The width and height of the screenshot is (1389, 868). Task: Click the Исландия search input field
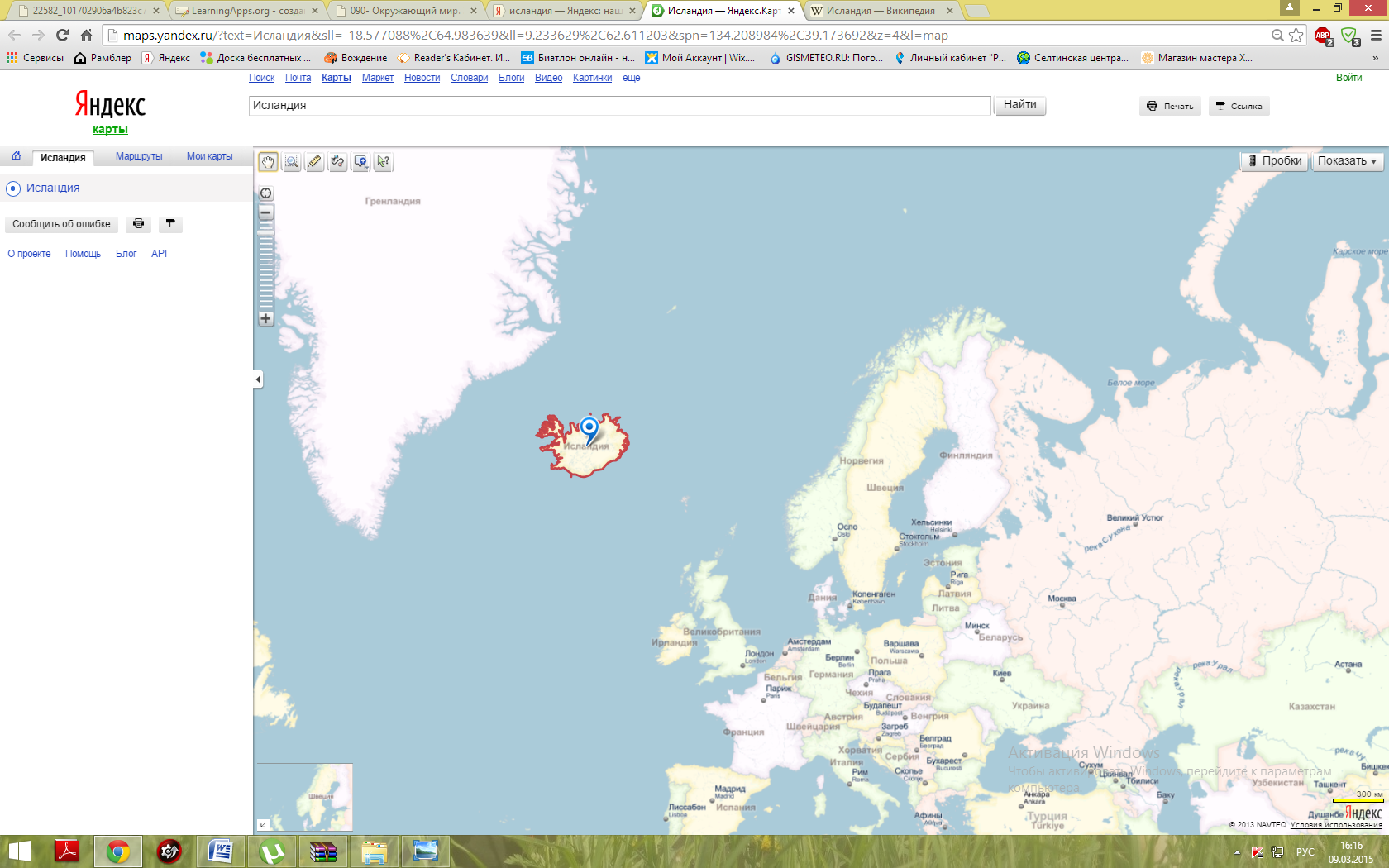click(x=619, y=105)
